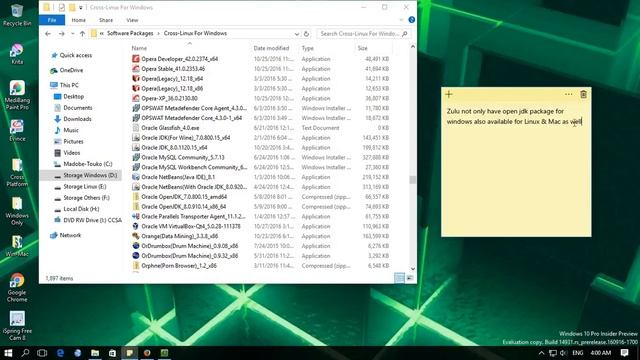Go forward in File Explorer
Viewport: 640px width, 360px height.
[62, 33]
